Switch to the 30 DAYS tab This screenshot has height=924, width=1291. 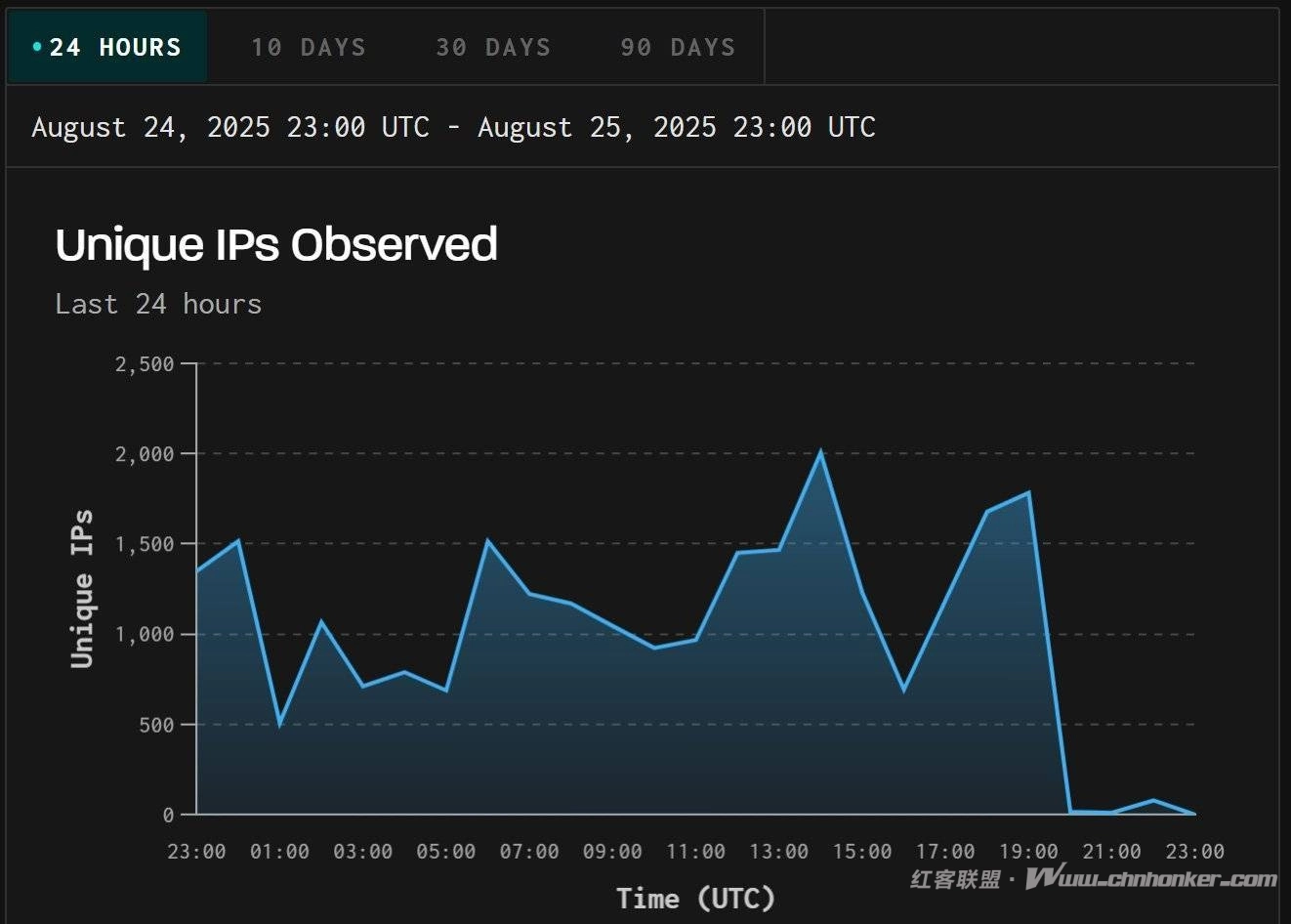click(493, 47)
